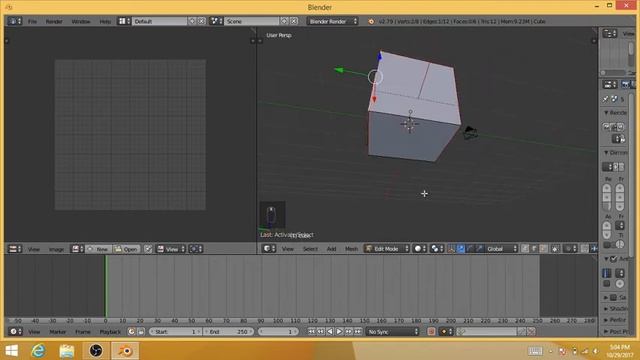Viewport: 640px width, 360px height.
Task: Open Internet Explorer from the taskbar
Action: coord(38,351)
